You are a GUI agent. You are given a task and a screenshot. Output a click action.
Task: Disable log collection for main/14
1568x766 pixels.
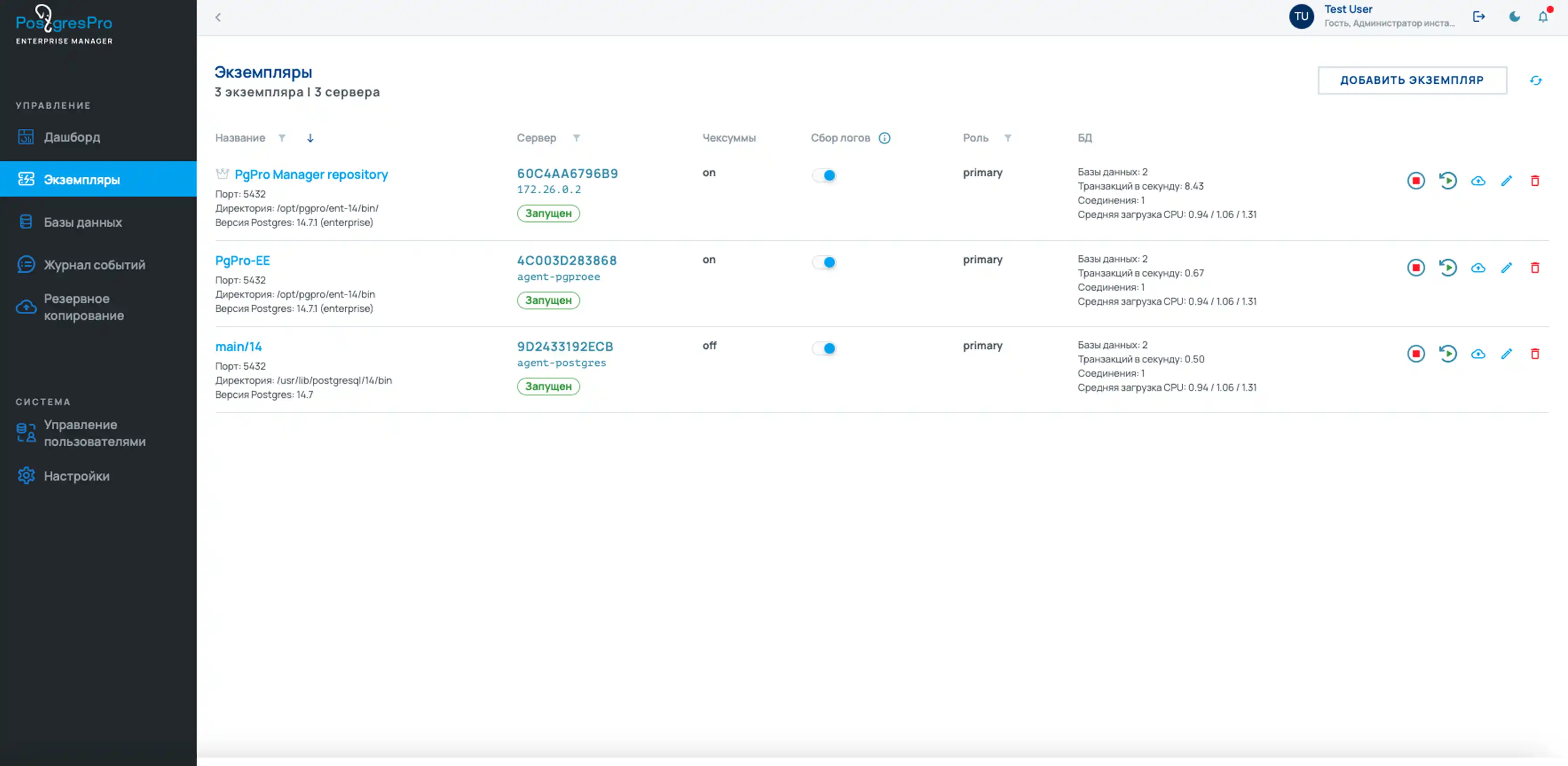pos(824,349)
